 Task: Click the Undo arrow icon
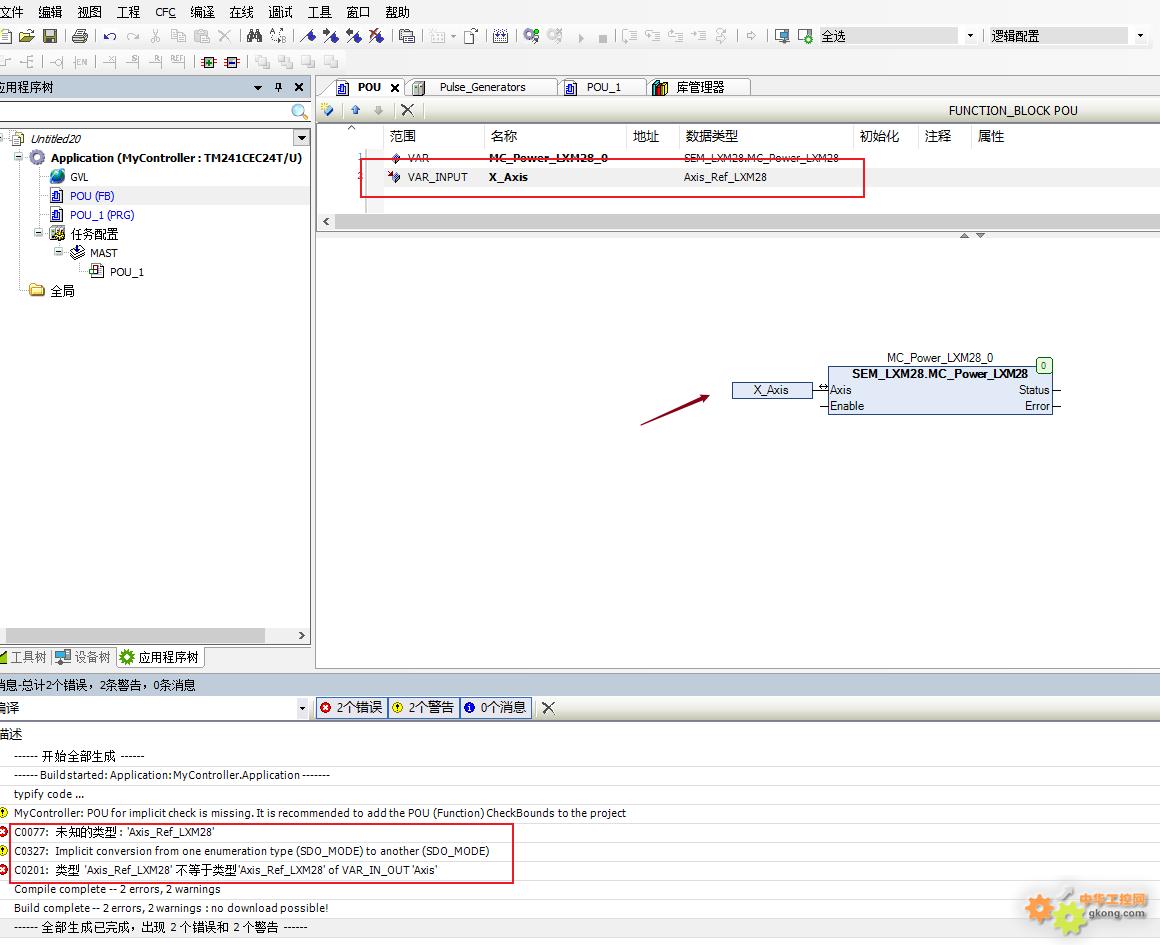pyautogui.click(x=109, y=36)
